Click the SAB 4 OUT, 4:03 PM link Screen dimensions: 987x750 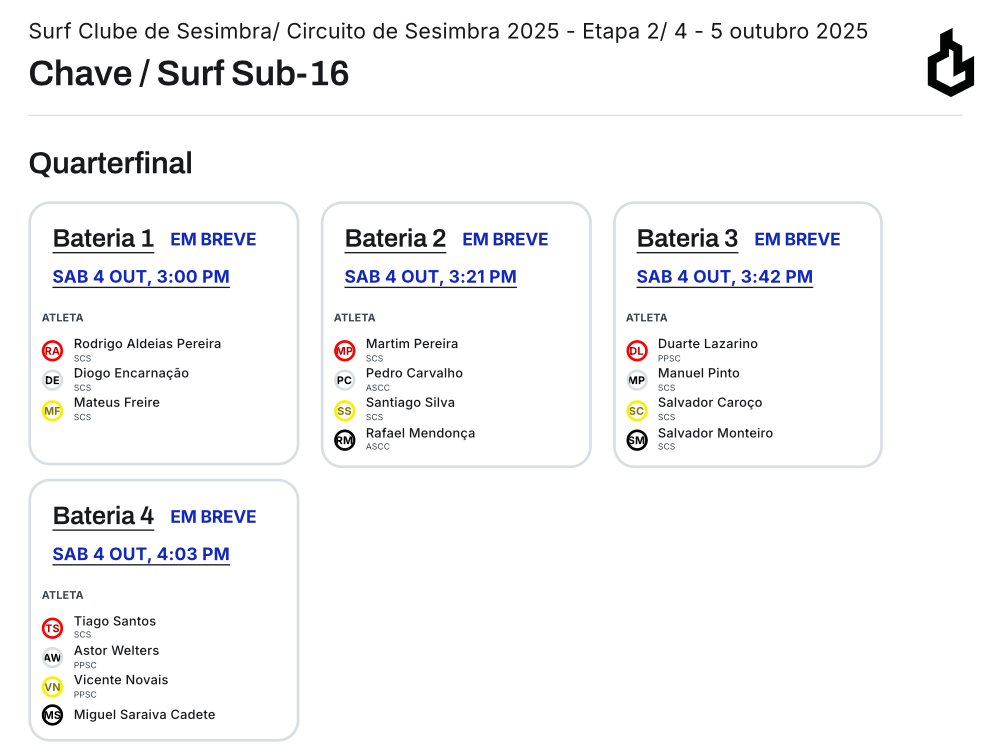click(141, 554)
